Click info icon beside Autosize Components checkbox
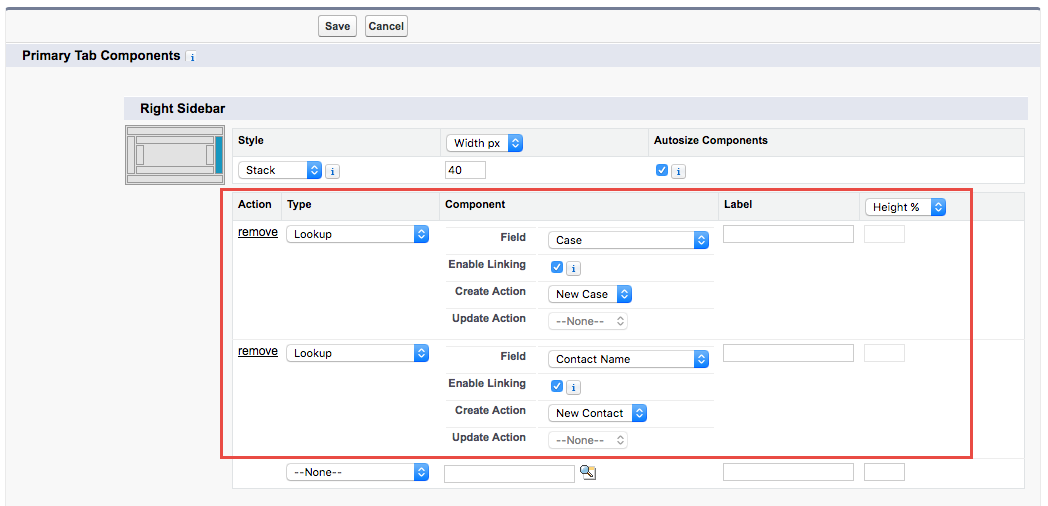 pos(678,171)
